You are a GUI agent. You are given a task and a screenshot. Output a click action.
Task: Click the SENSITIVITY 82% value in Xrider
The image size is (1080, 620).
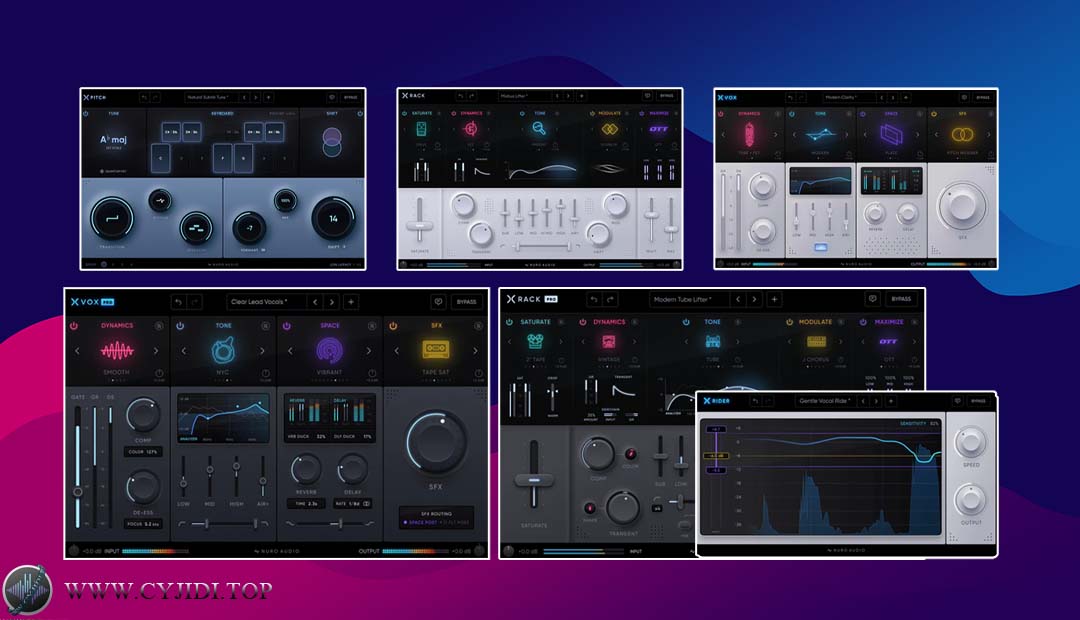(x=919, y=423)
